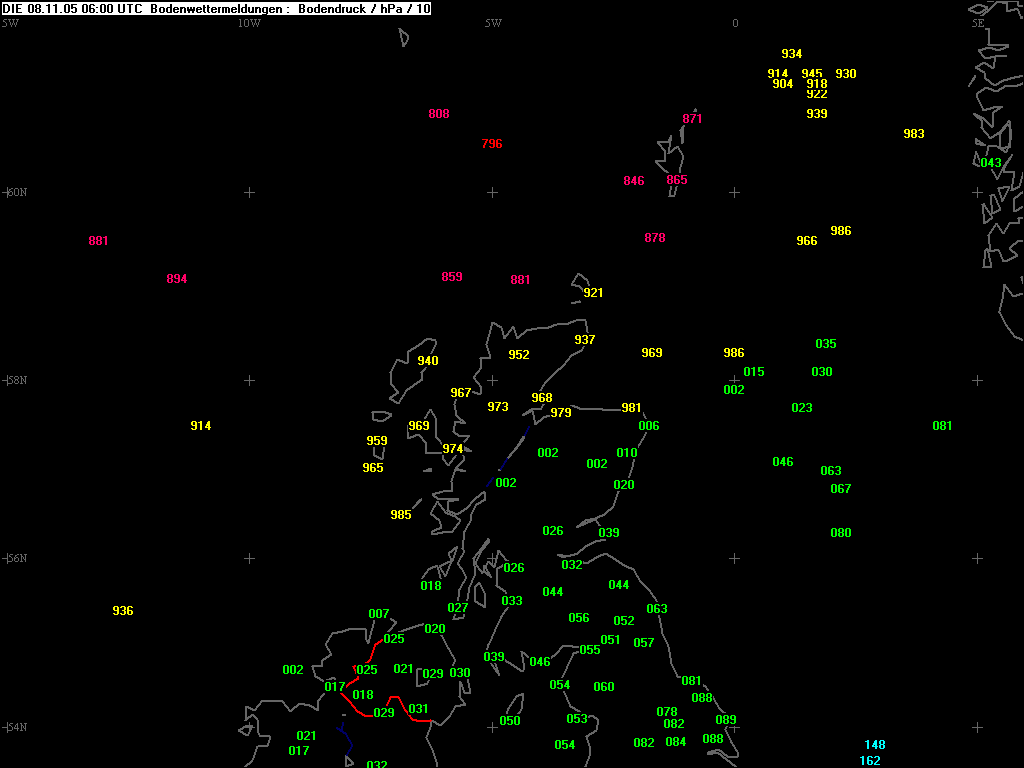Click the red station value 796

(492, 144)
